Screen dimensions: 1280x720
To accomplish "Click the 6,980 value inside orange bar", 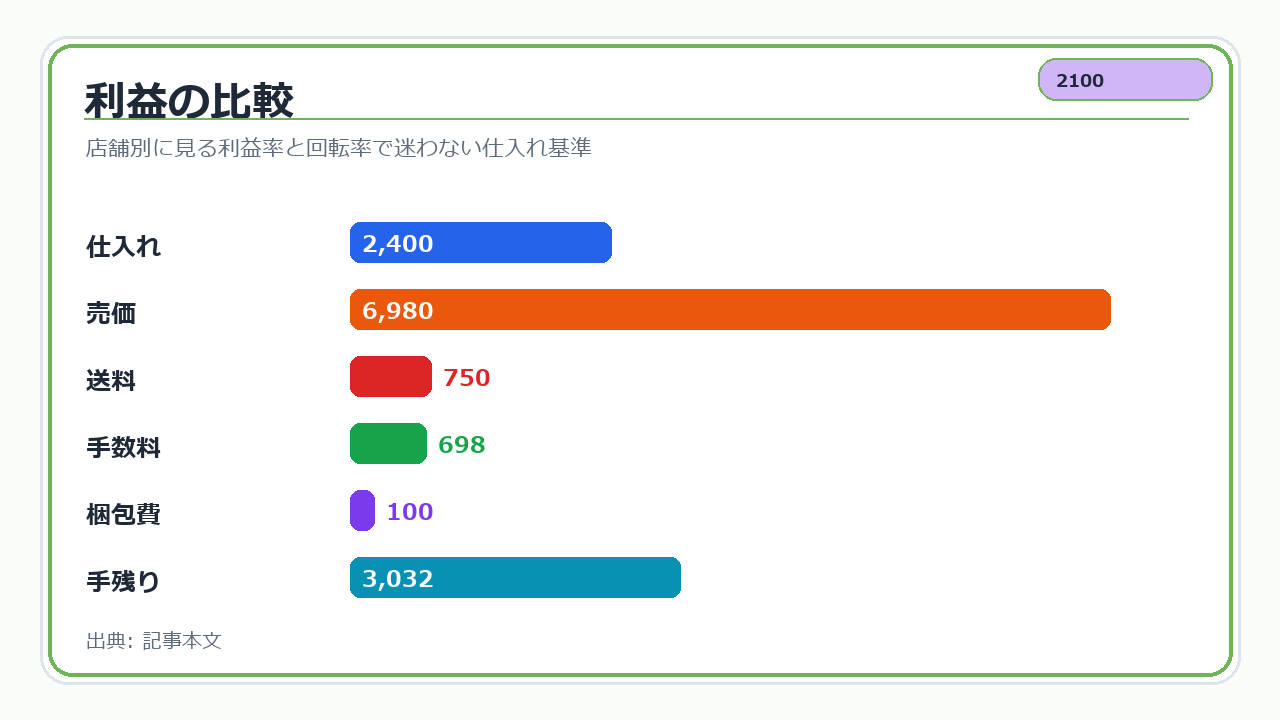I will pyautogui.click(x=398, y=311).
